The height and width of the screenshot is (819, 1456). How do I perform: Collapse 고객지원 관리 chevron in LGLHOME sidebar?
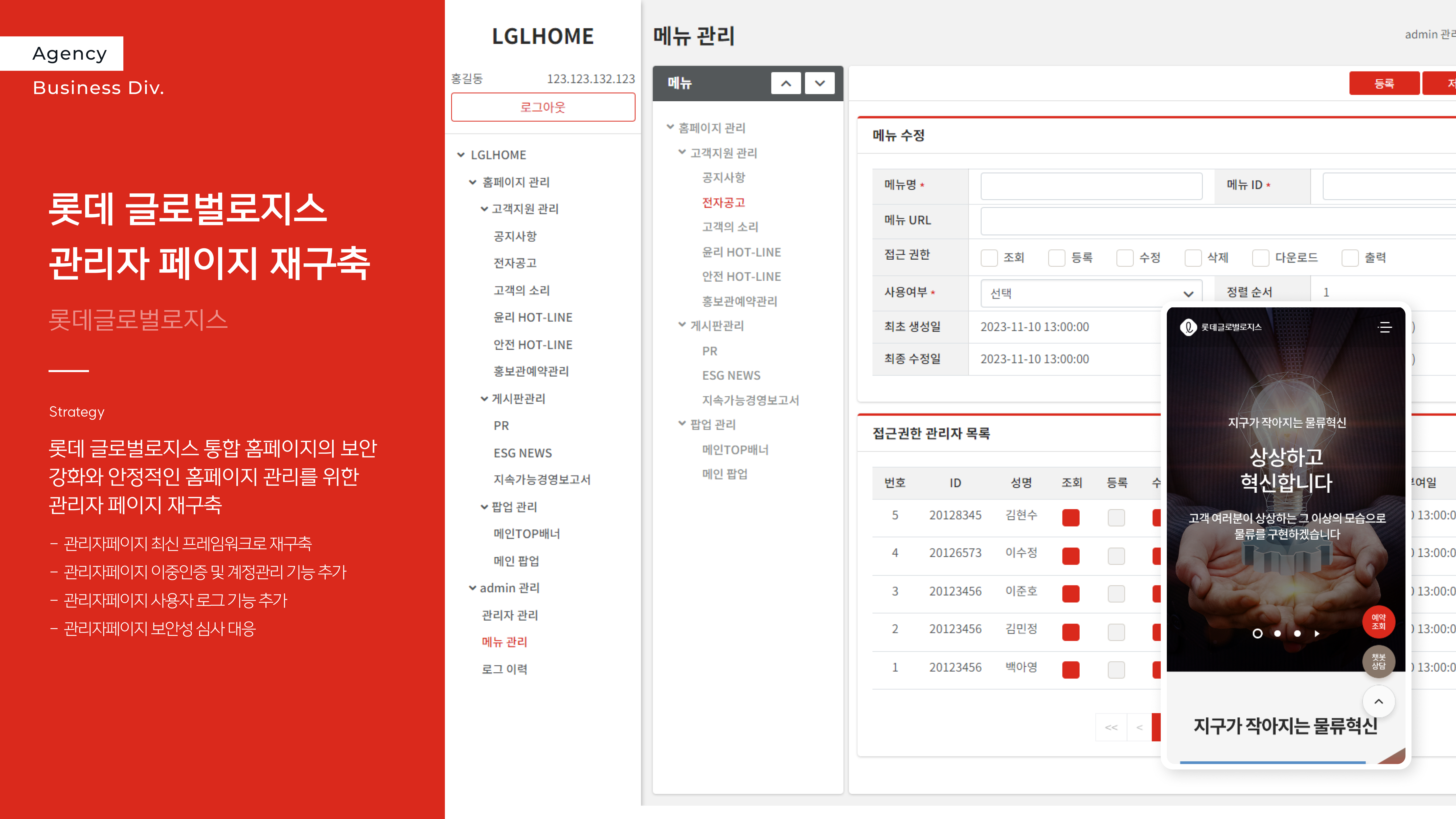coord(484,209)
